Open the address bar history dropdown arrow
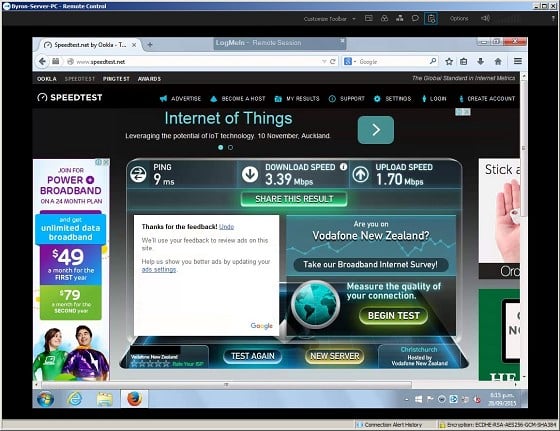Viewport: 560px width, 431px height. [x=324, y=62]
